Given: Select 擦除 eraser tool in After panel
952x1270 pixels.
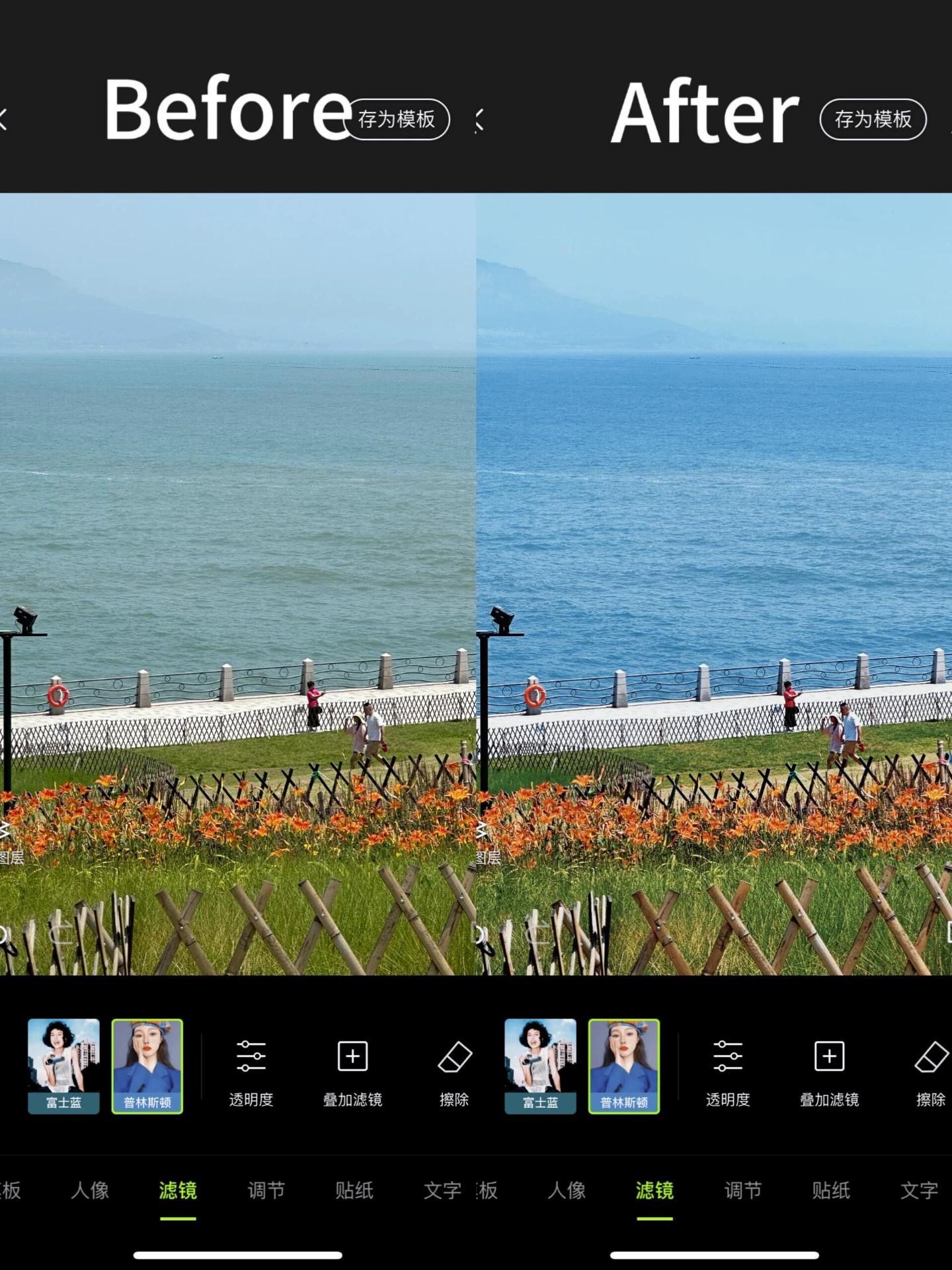Looking at the screenshot, I should (931, 1070).
